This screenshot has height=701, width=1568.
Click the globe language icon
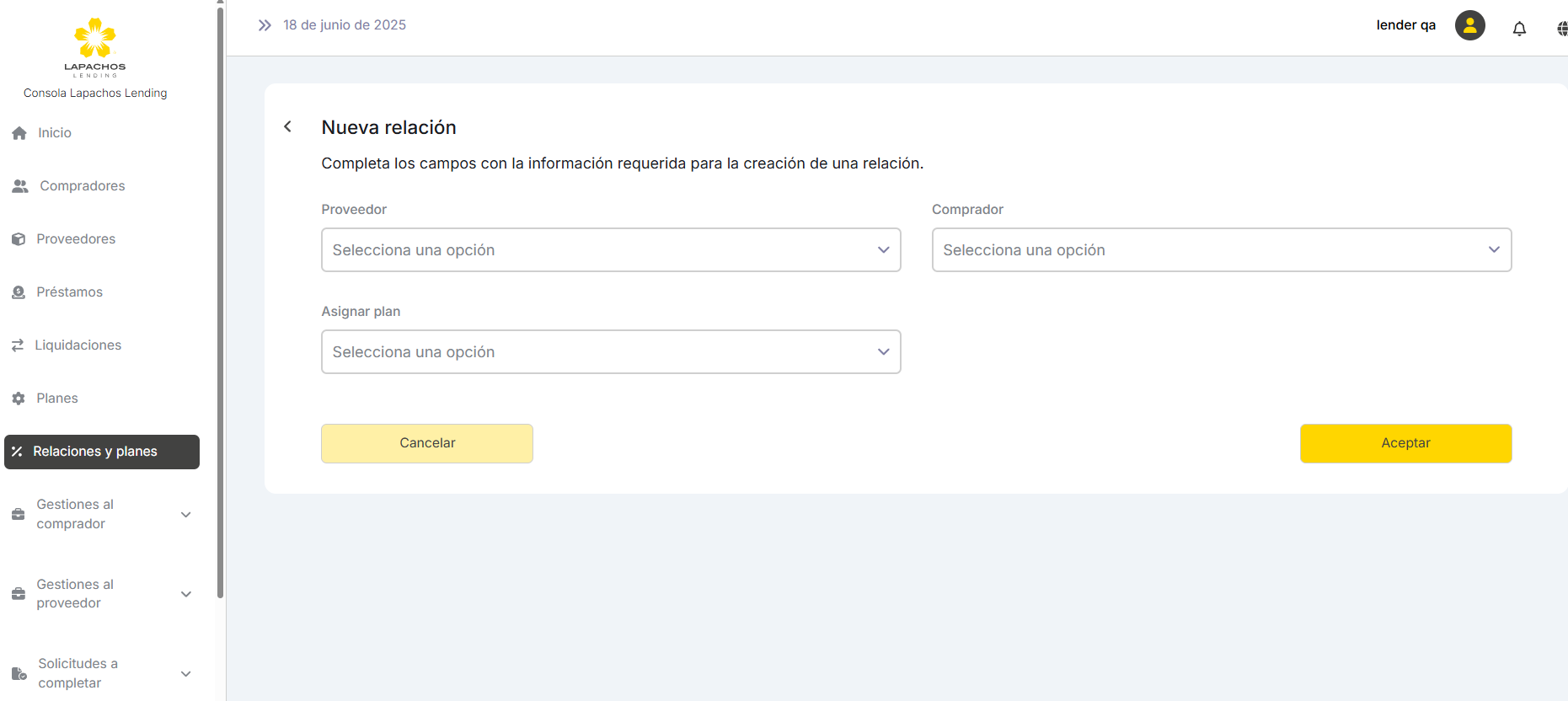(1561, 29)
